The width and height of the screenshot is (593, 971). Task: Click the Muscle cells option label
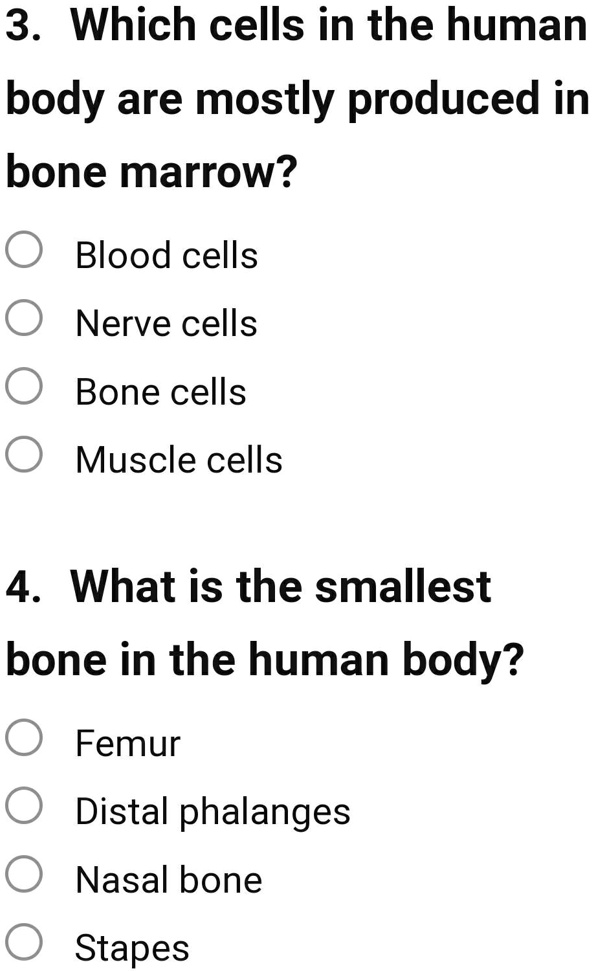[178, 460]
